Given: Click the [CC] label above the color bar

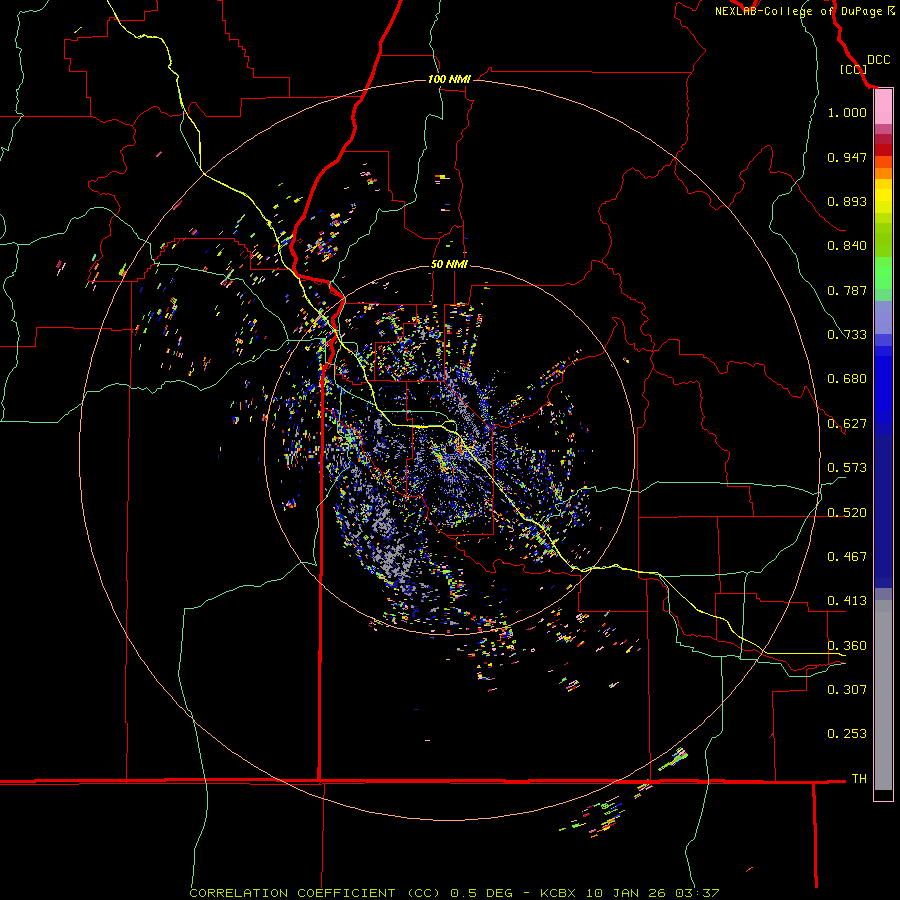Looking at the screenshot, I should [854, 69].
